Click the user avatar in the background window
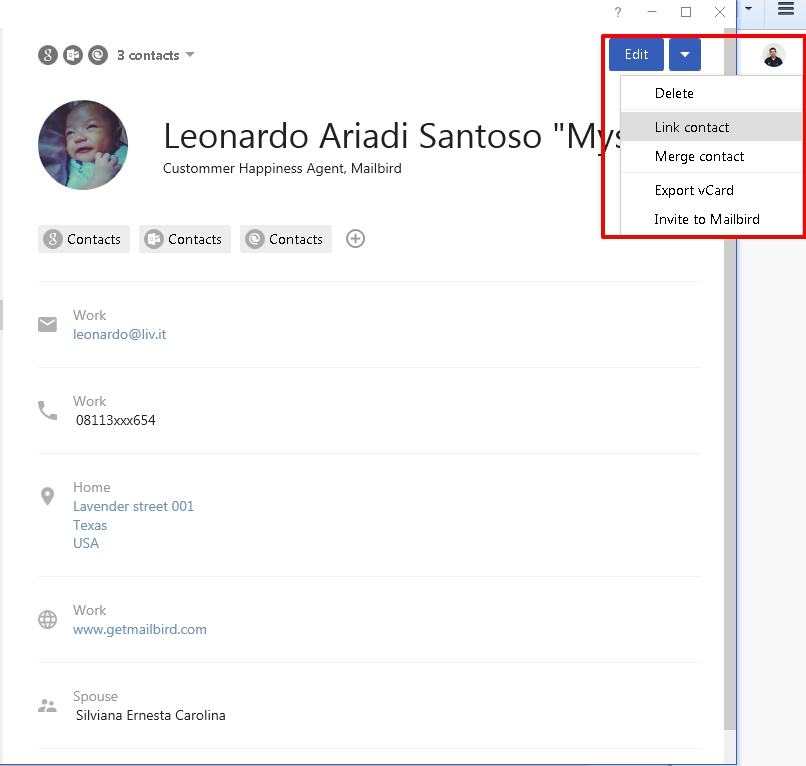 click(773, 55)
